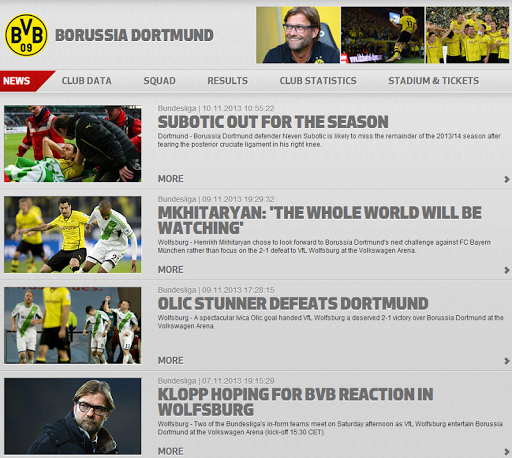
Task: Open the News tab
Action: pos(17,81)
